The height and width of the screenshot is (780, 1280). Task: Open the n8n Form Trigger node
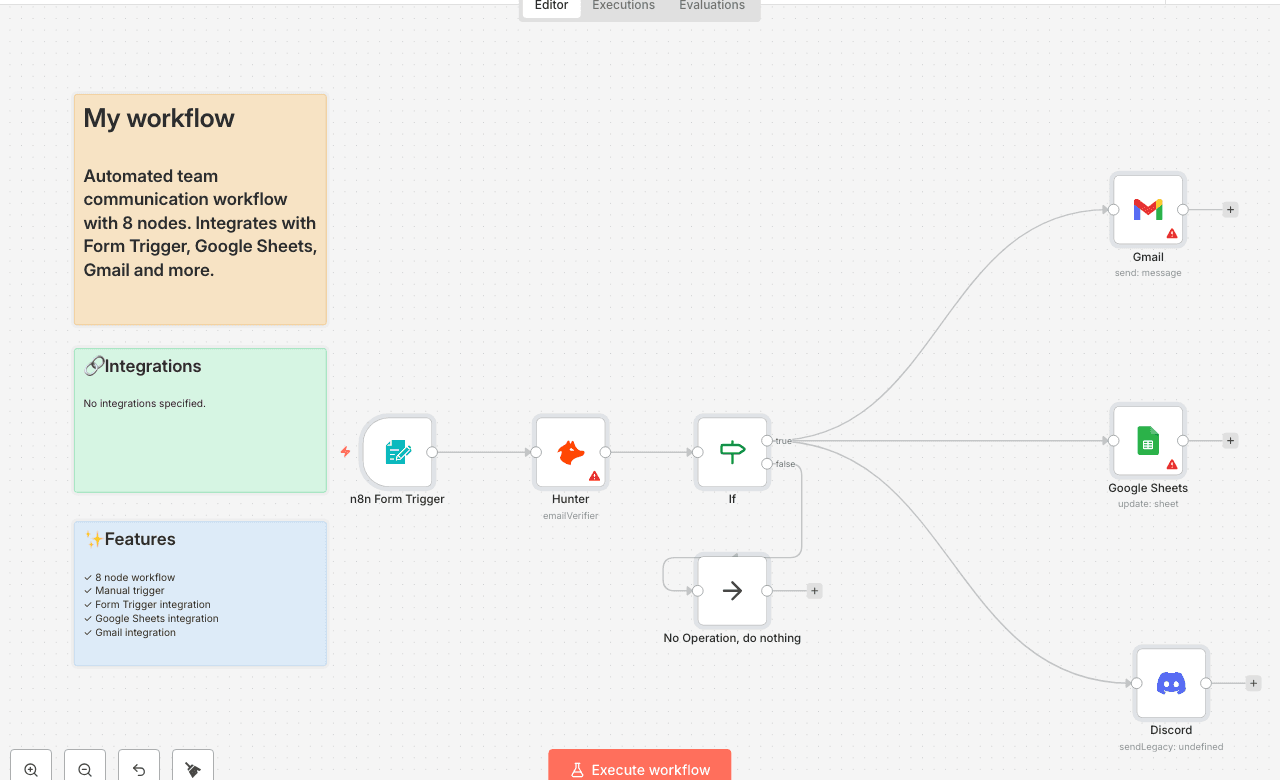point(397,452)
